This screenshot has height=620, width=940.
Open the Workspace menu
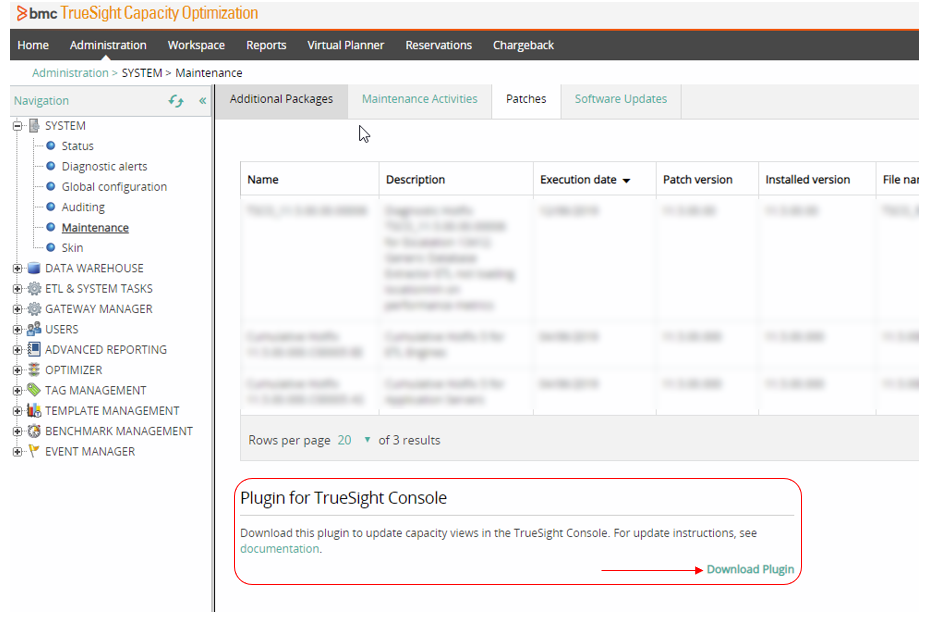tap(196, 45)
